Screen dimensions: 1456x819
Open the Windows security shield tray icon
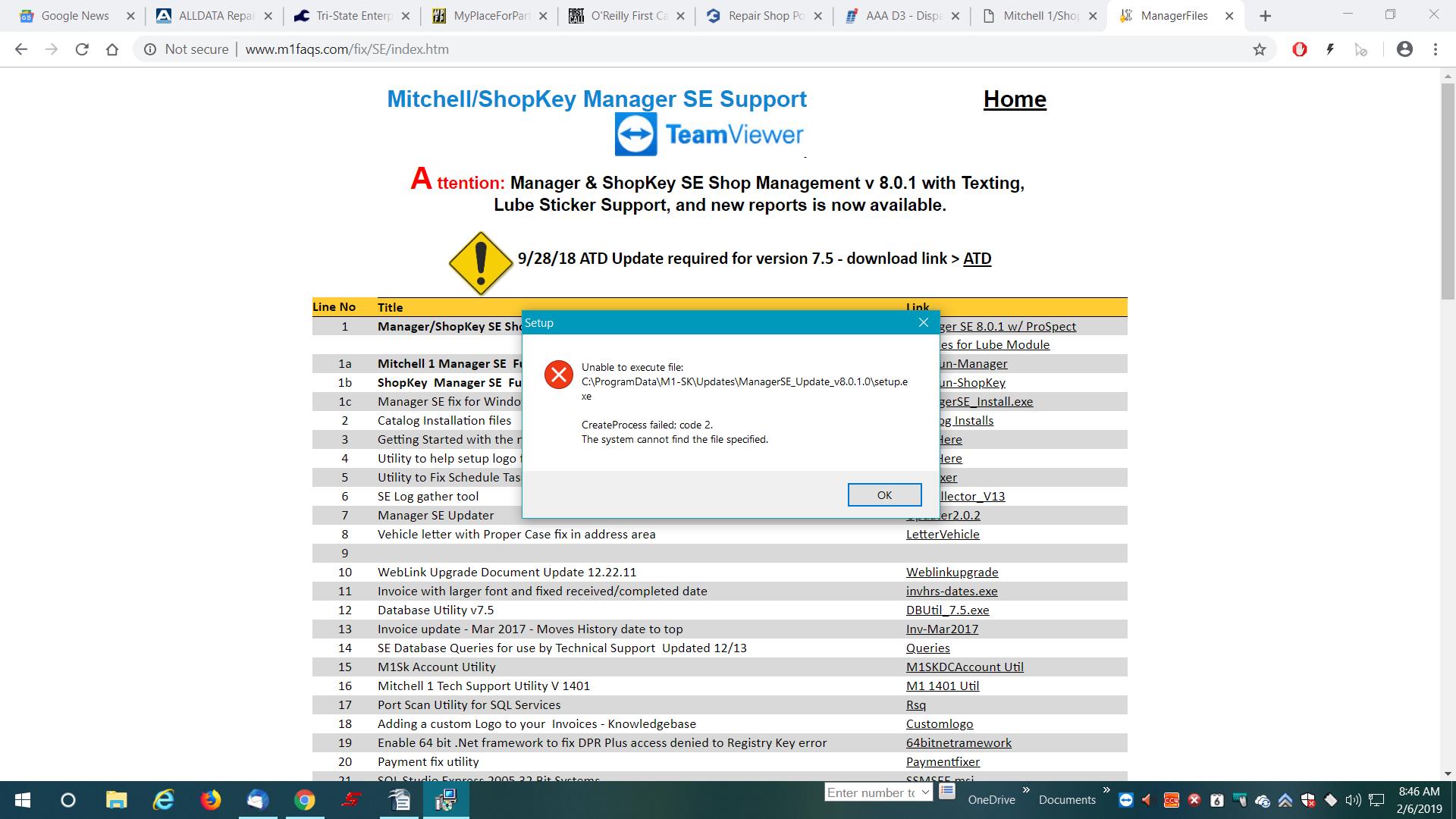coord(1308,800)
